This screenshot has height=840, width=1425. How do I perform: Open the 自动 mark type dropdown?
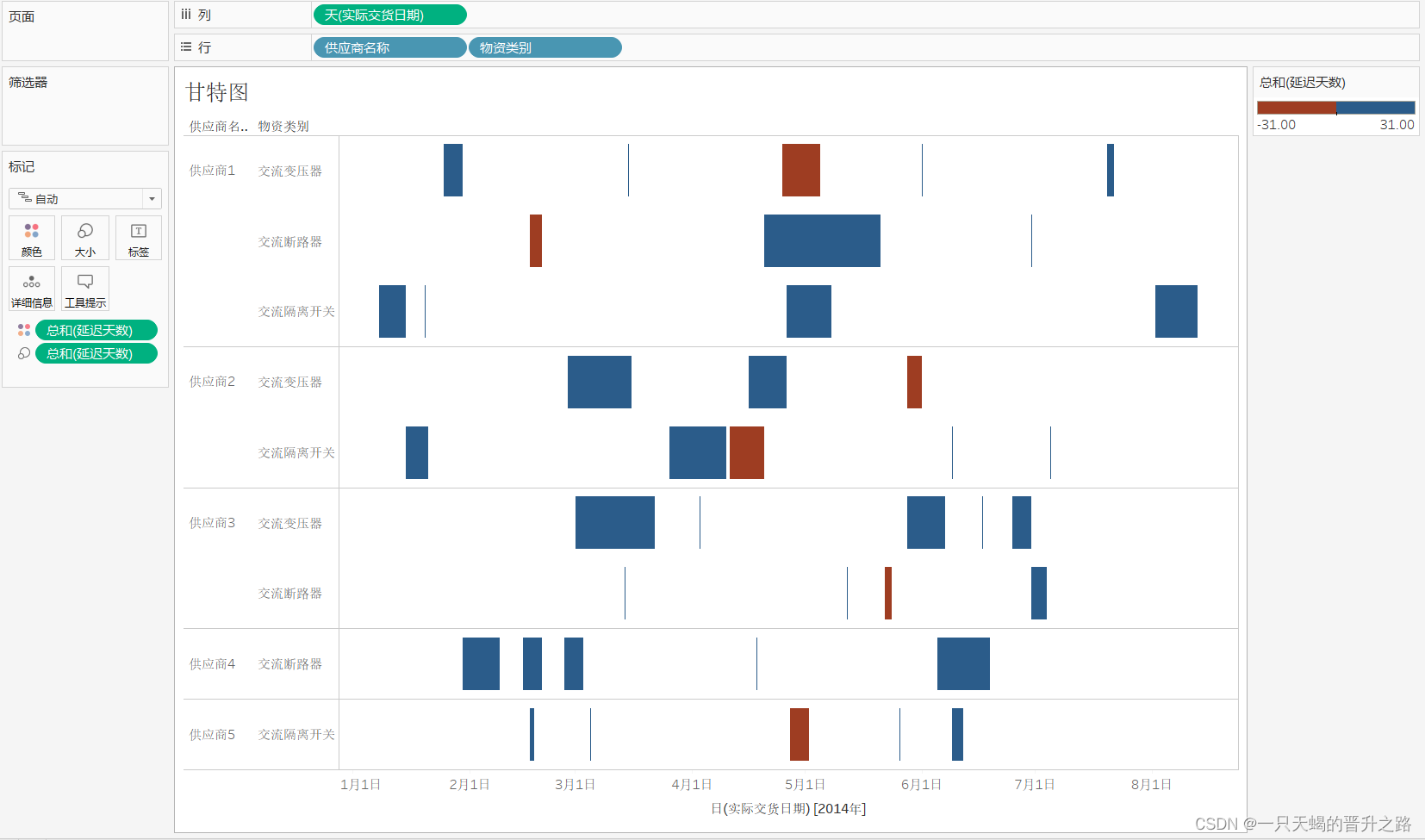coord(85,198)
